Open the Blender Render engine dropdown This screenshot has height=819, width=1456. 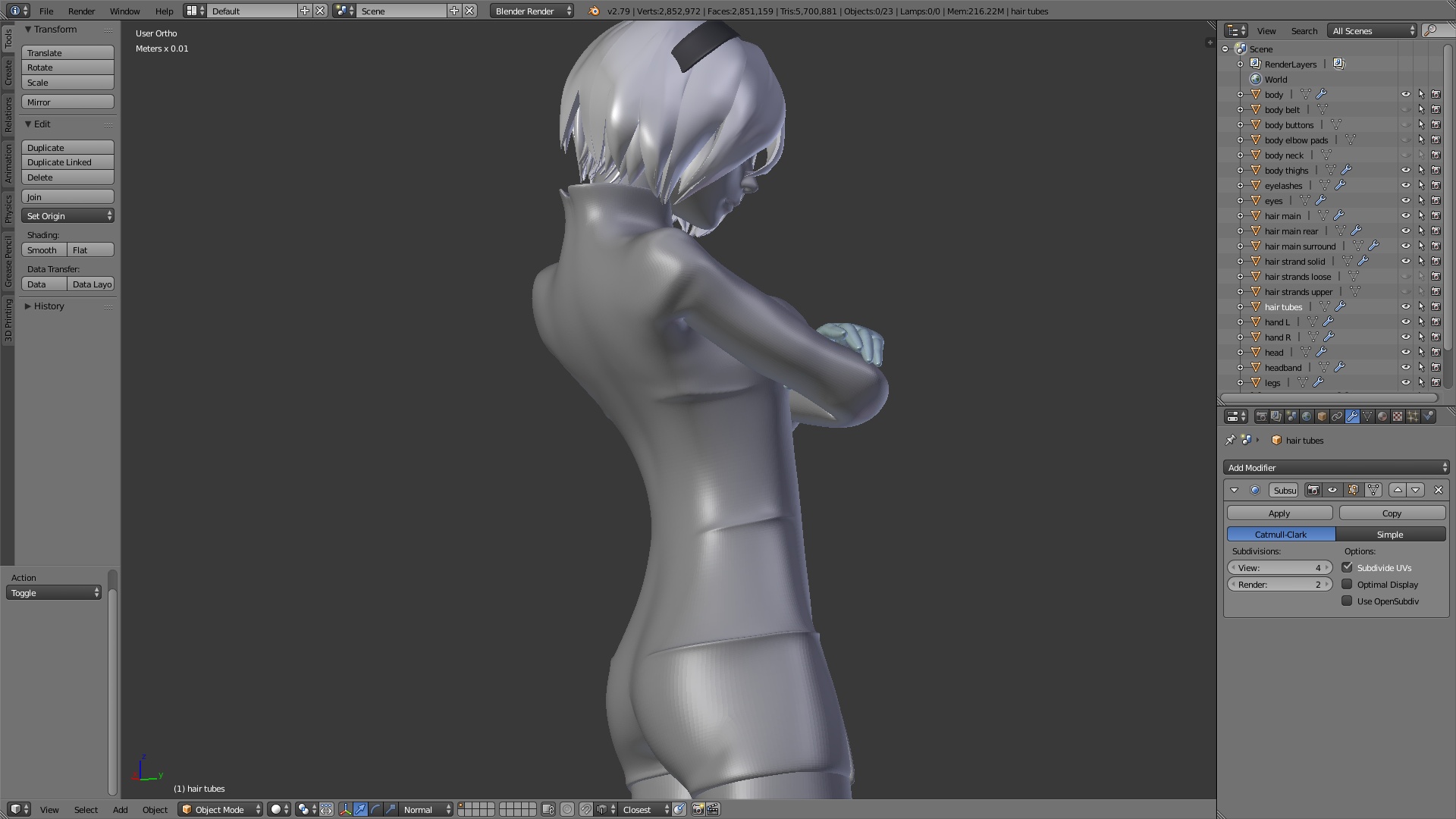tap(532, 11)
